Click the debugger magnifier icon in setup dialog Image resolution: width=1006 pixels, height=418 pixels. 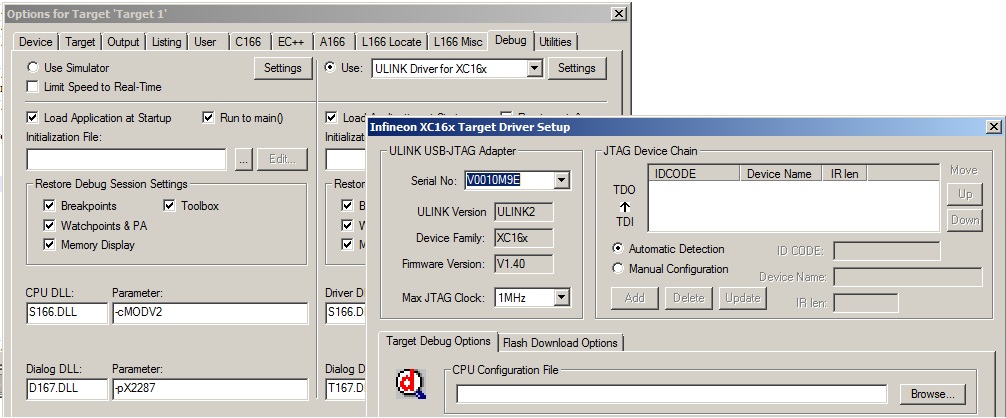411,385
